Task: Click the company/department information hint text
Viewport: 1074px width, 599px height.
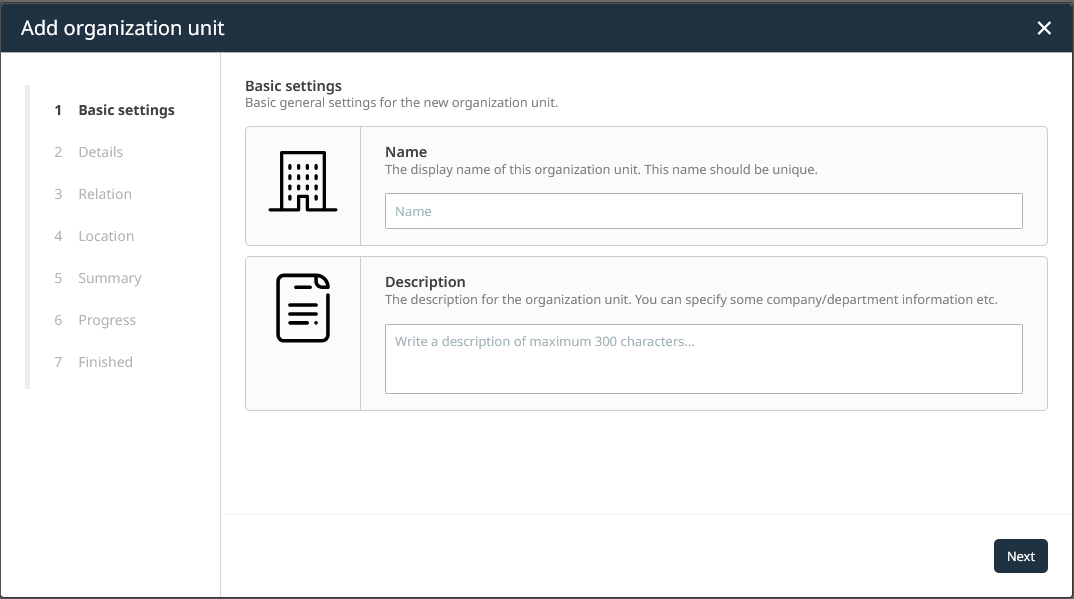Action: coord(691,300)
